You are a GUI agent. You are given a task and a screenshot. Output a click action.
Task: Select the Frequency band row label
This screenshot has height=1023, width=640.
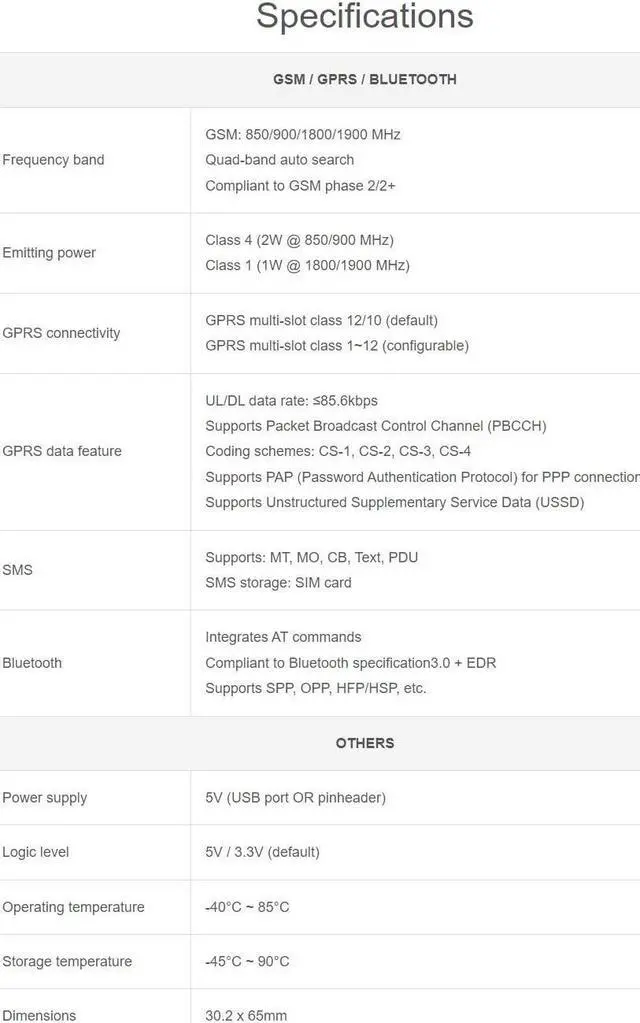pos(53,160)
